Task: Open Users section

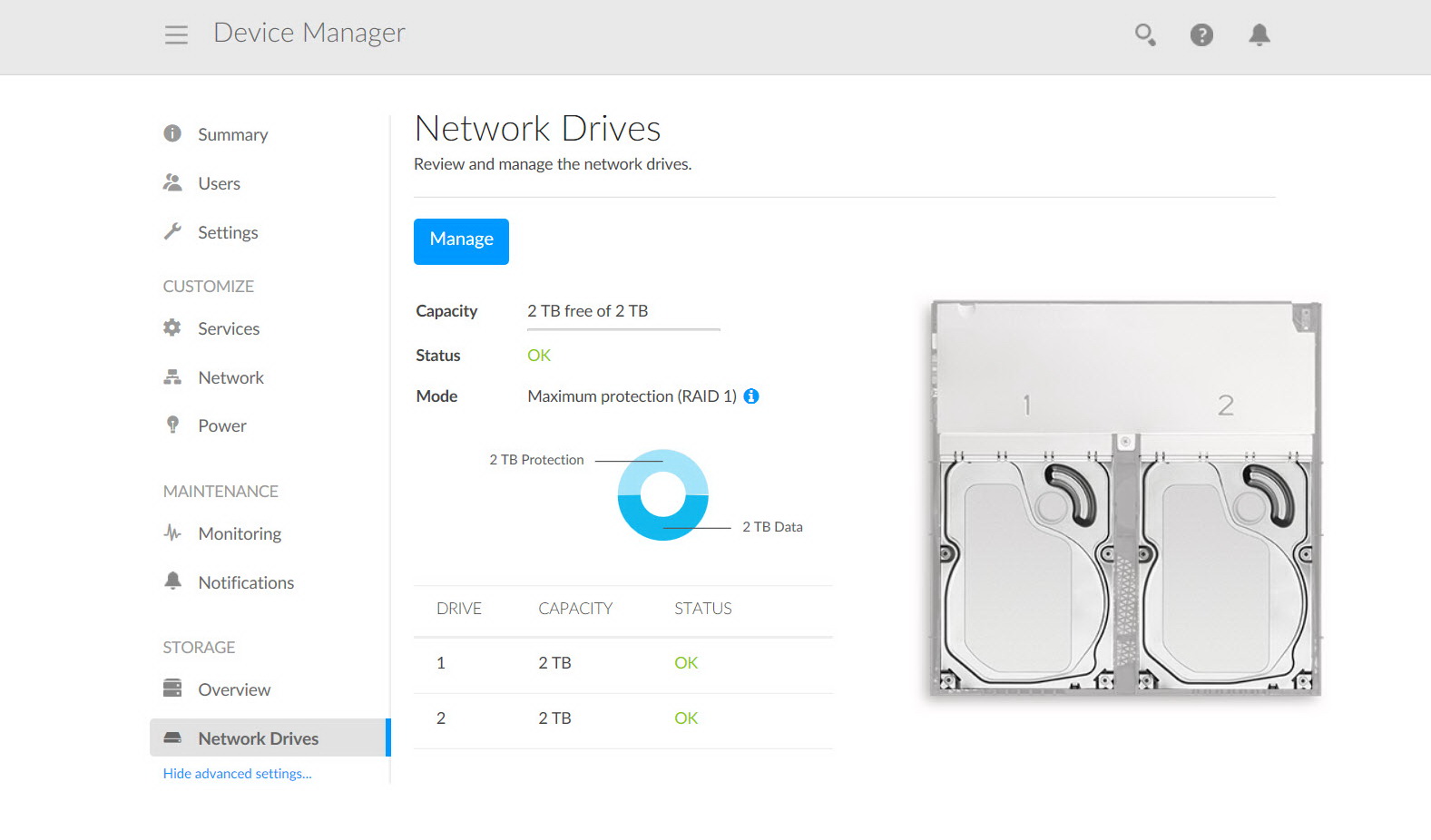Action: (x=220, y=183)
